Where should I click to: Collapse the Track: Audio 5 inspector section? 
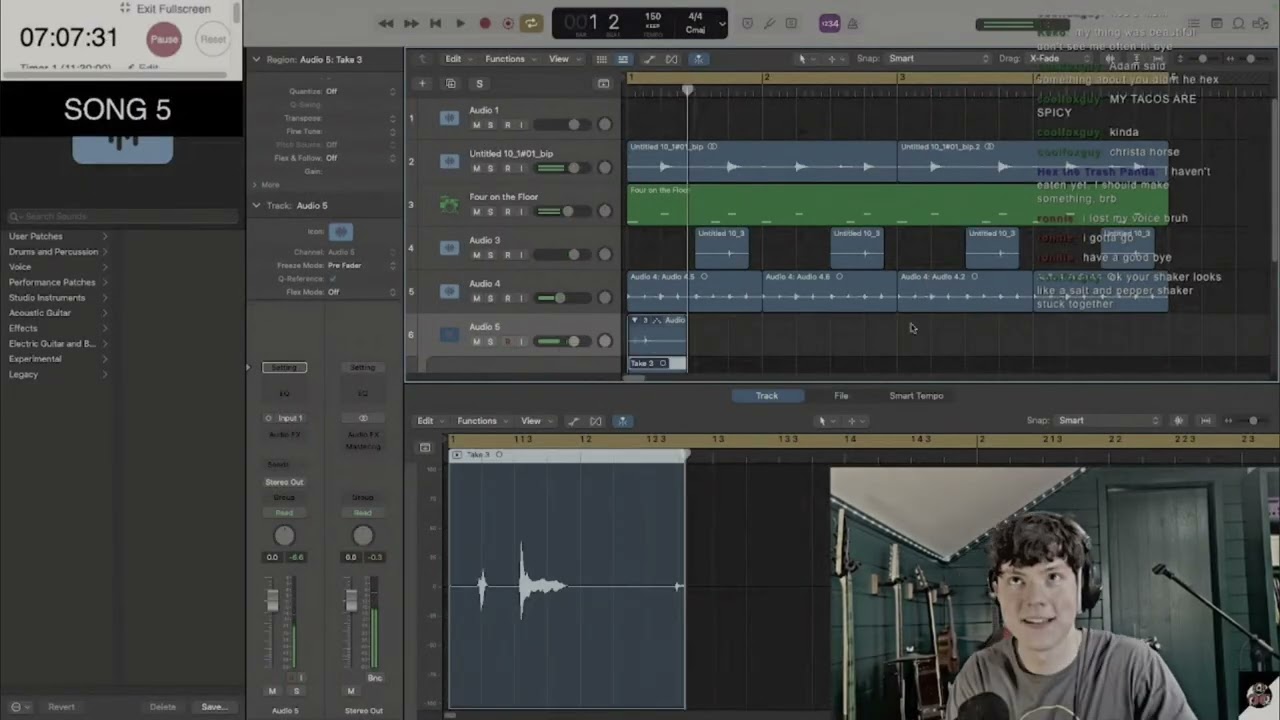coord(256,205)
